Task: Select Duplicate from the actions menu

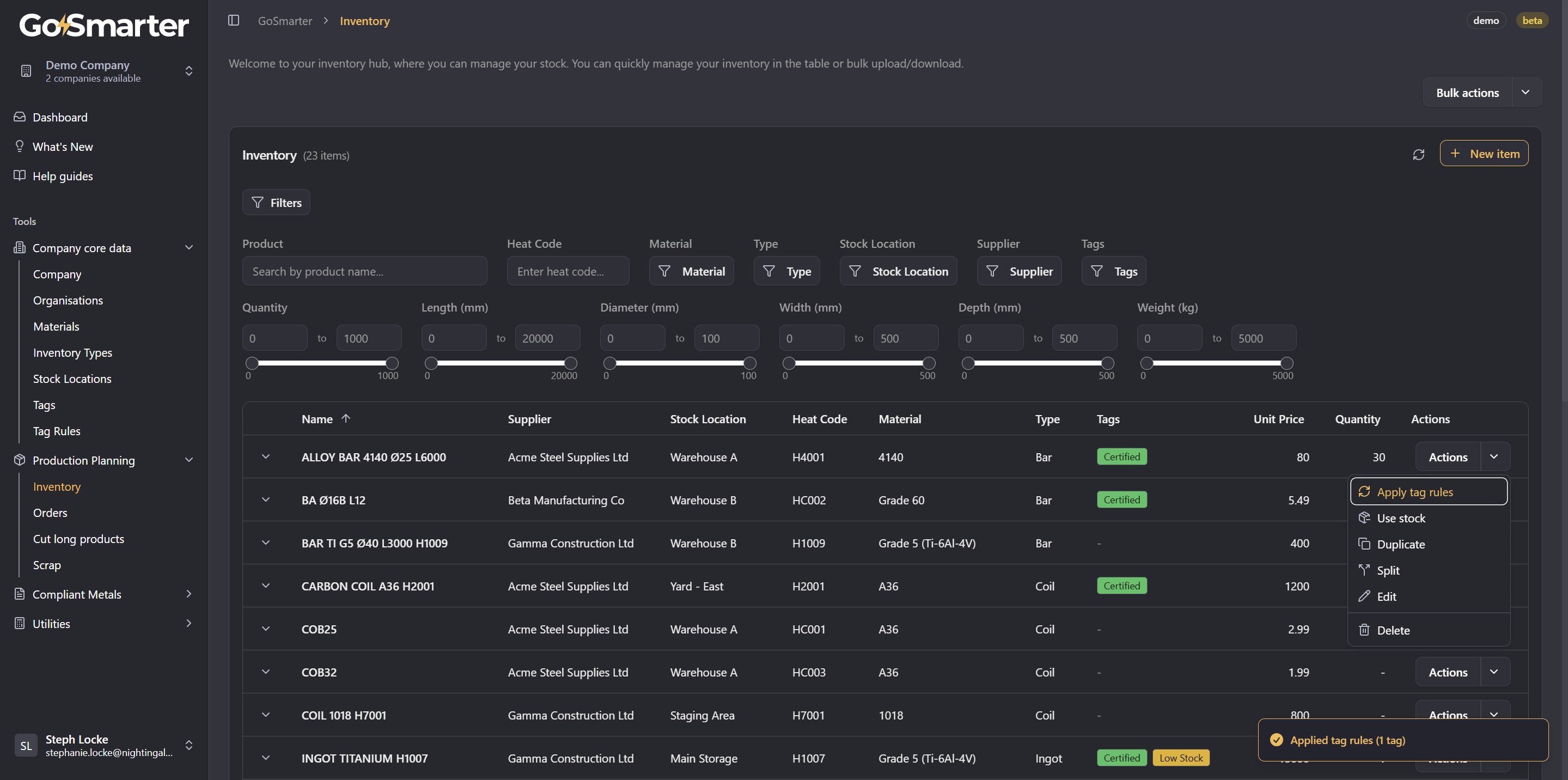Action: (1400, 544)
